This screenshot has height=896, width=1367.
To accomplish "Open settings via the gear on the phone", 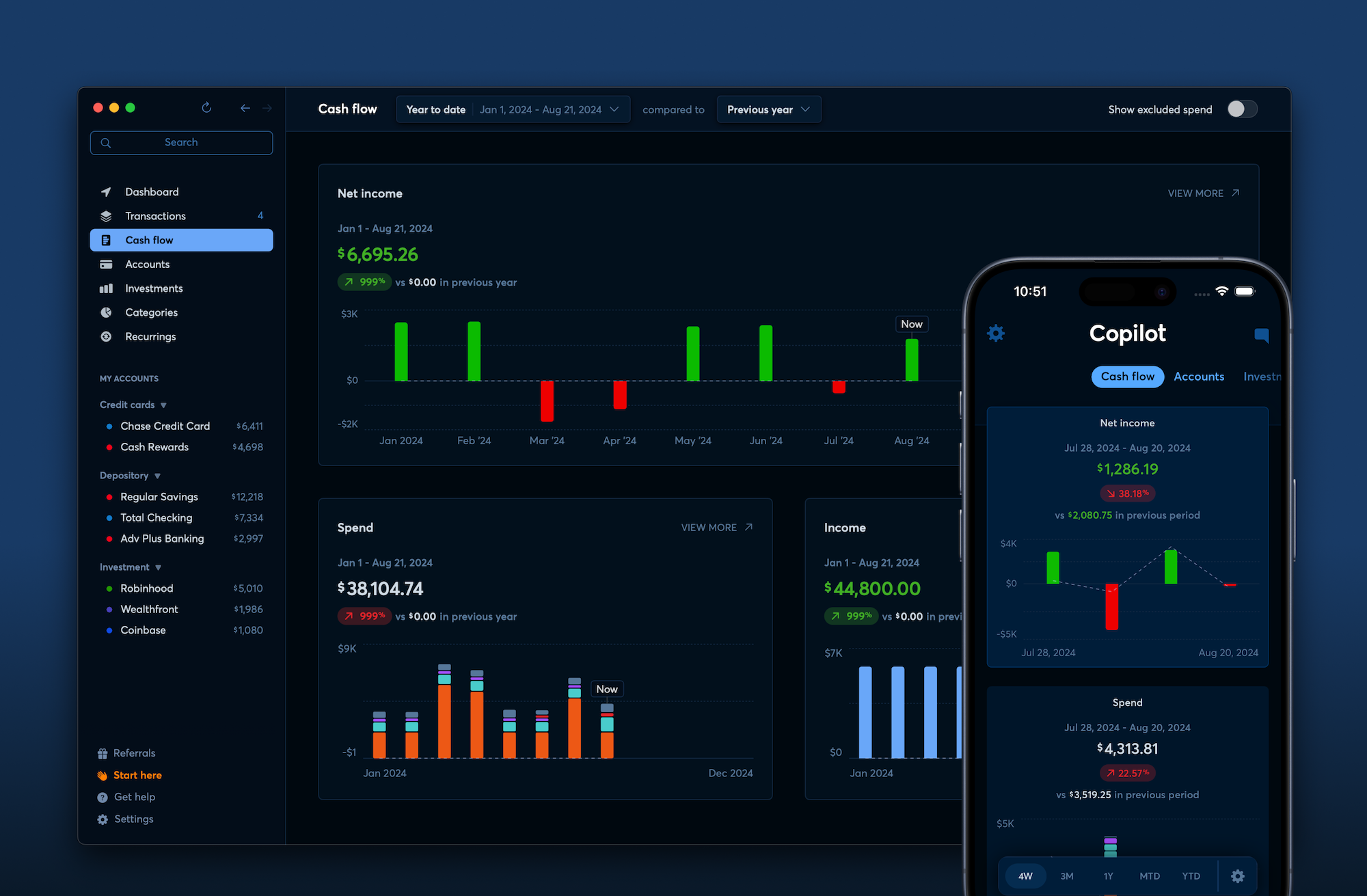I will tap(995, 333).
